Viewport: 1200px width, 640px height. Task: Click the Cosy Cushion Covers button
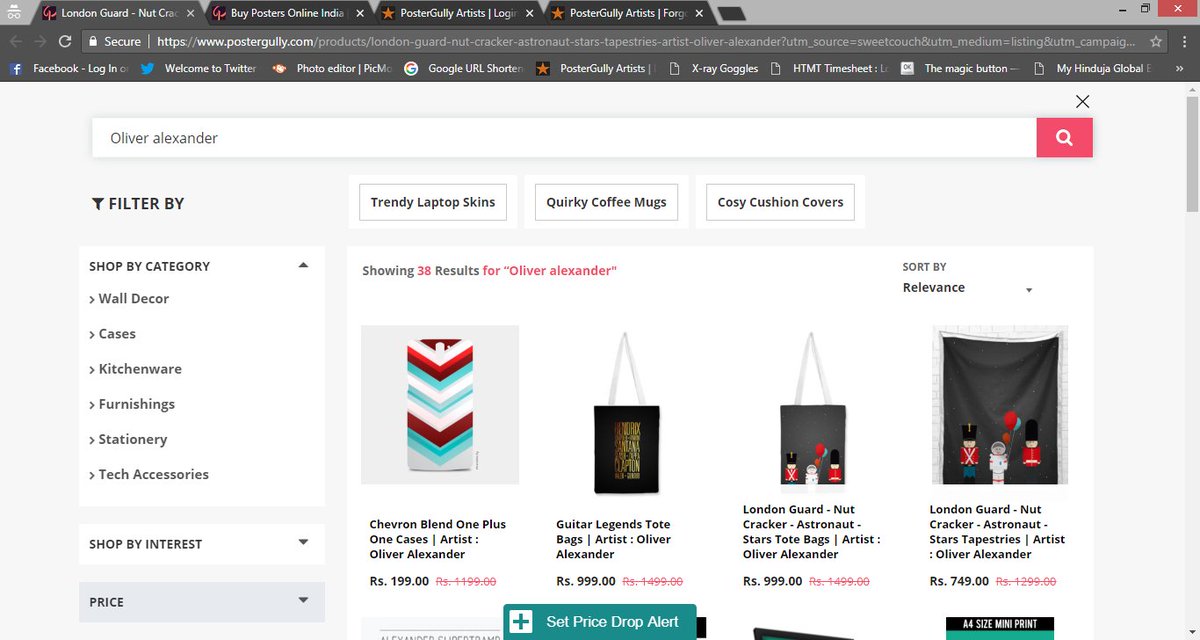pyautogui.click(x=780, y=202)
